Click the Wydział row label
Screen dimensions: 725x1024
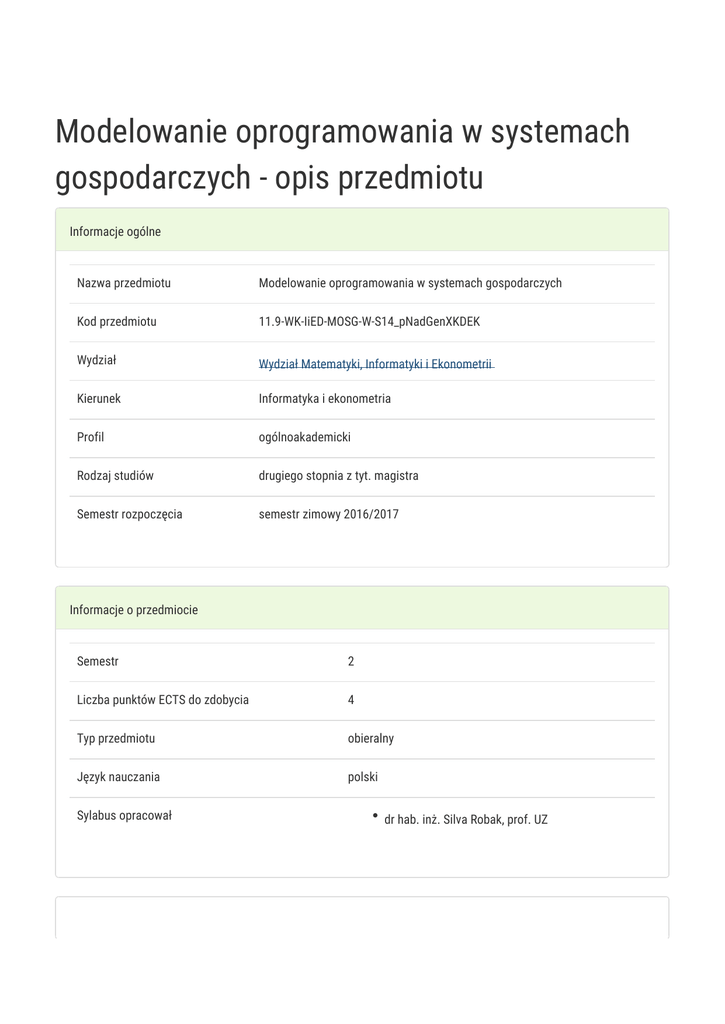coord(97,360)
